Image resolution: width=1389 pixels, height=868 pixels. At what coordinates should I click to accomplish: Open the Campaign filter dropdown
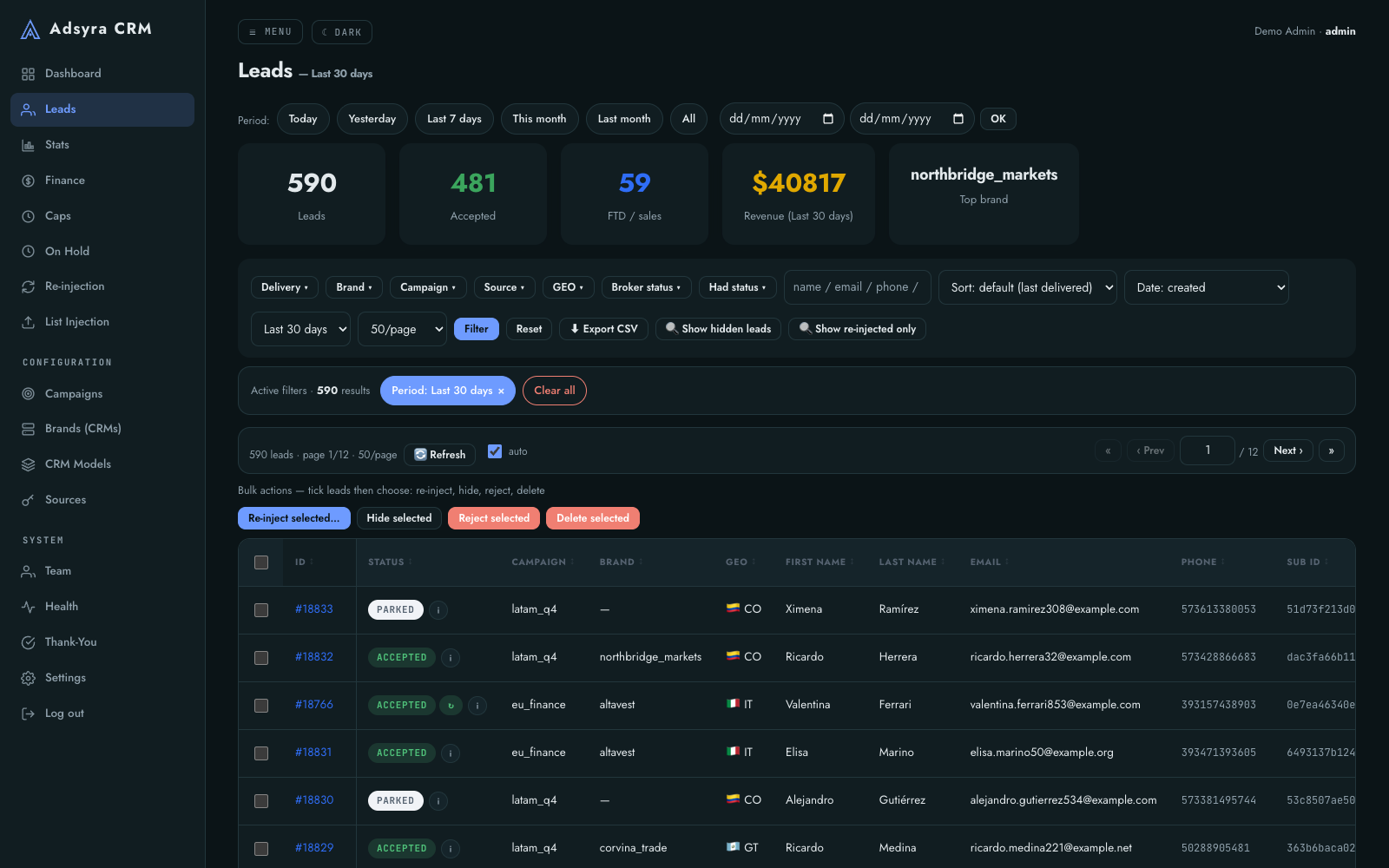tap(428, 287)
